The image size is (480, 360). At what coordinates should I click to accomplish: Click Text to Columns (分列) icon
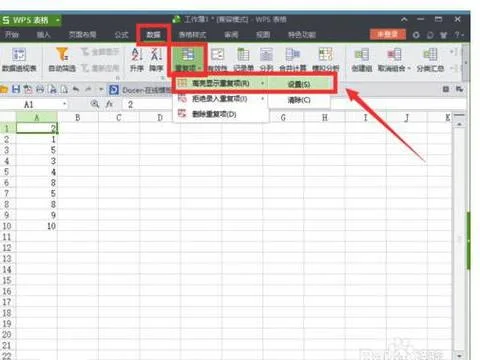[266, 60]
